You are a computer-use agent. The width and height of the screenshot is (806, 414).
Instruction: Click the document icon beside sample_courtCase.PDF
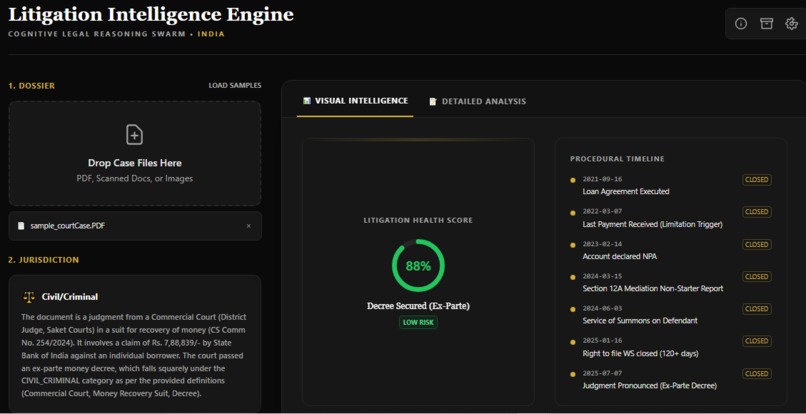[21, 225]
